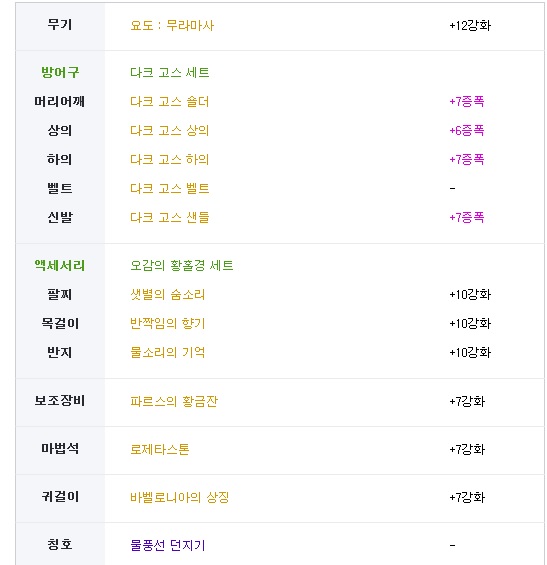Viewport: 547px width, 565px height.
Task: Open the 요도 : 무라마사 weapon link
Action: 172,26
